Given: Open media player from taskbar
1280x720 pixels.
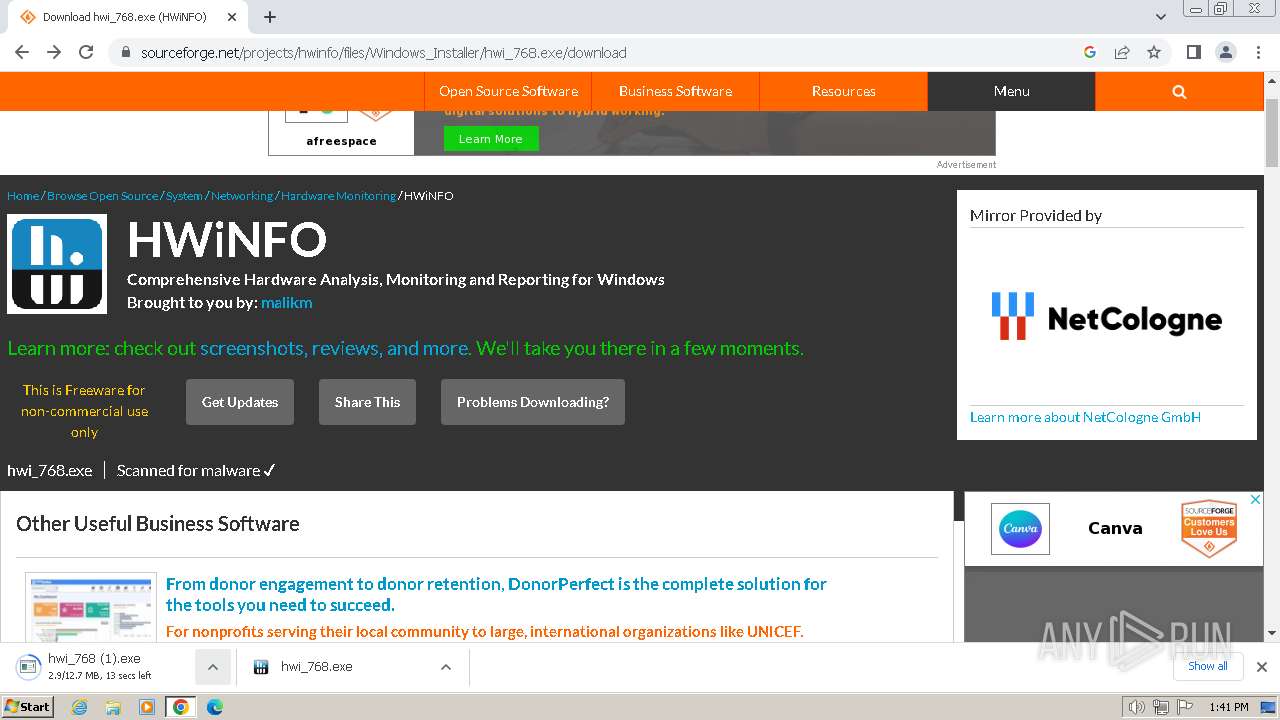Looking at the screenshot, I should [147, 707].
